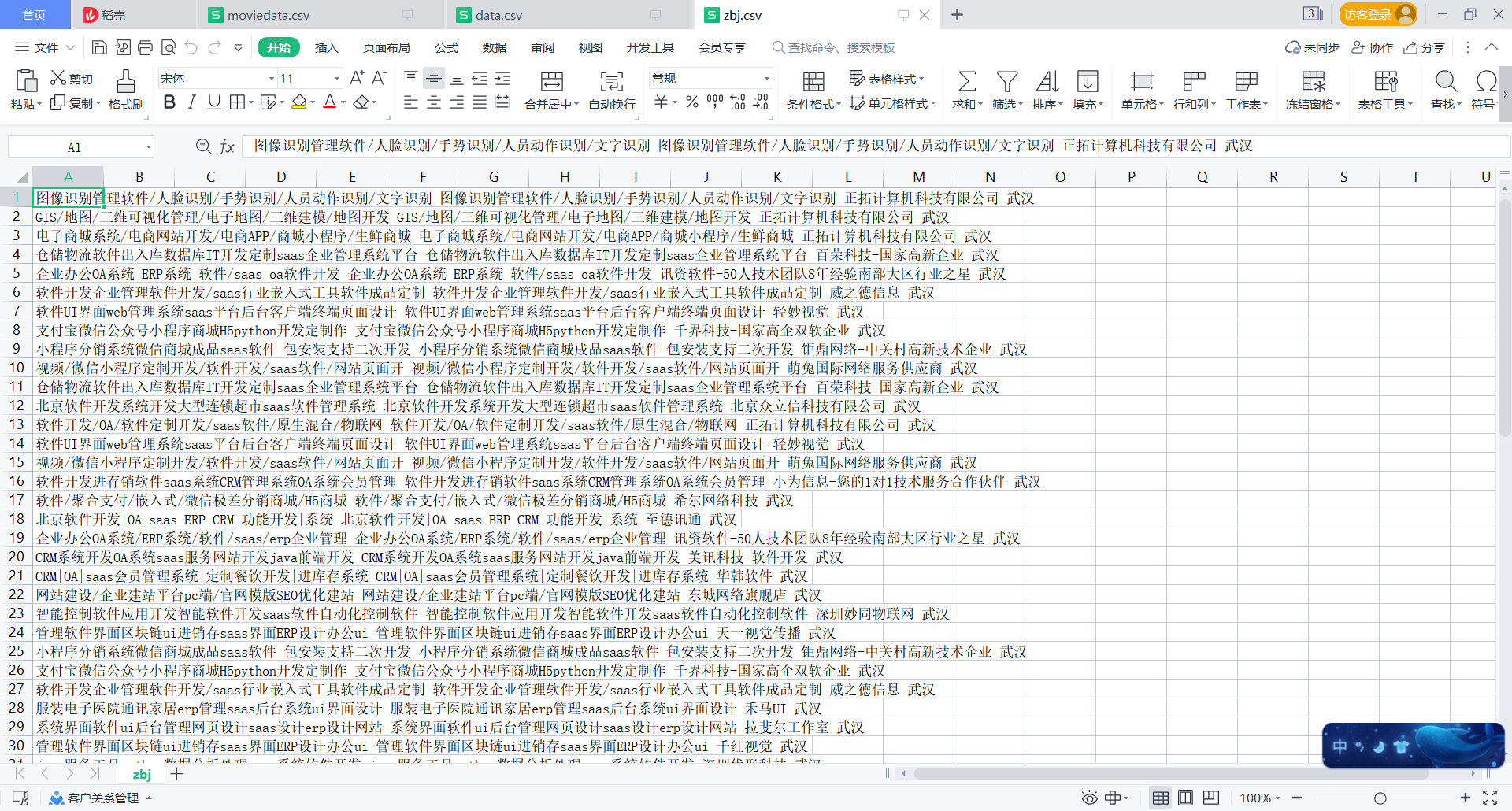1512x811 pixels.
Task: Click the 访客登录 login button
Action: [1377, 14]
